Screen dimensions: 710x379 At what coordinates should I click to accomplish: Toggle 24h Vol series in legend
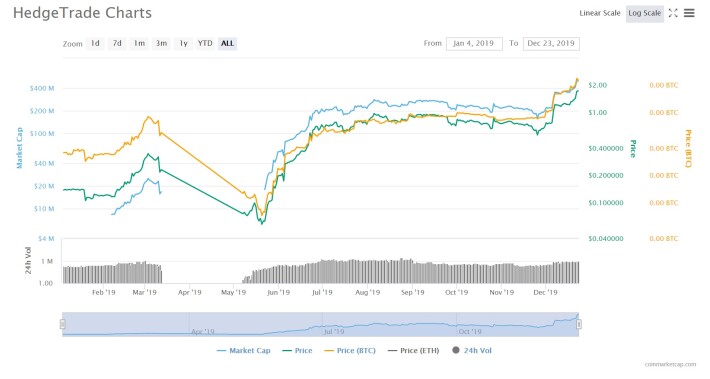[x=472, y=350]
